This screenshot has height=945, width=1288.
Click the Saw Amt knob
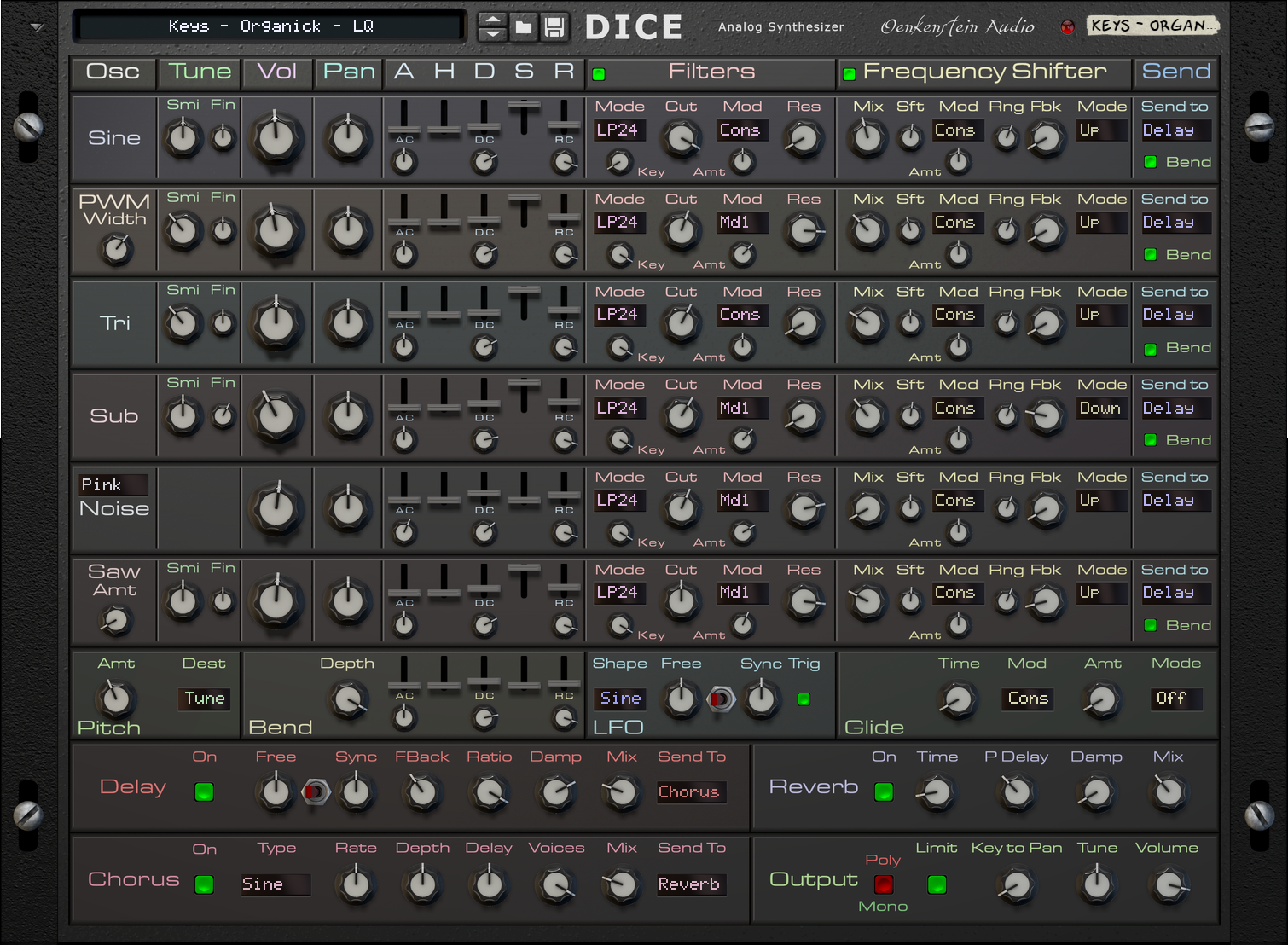115,620
